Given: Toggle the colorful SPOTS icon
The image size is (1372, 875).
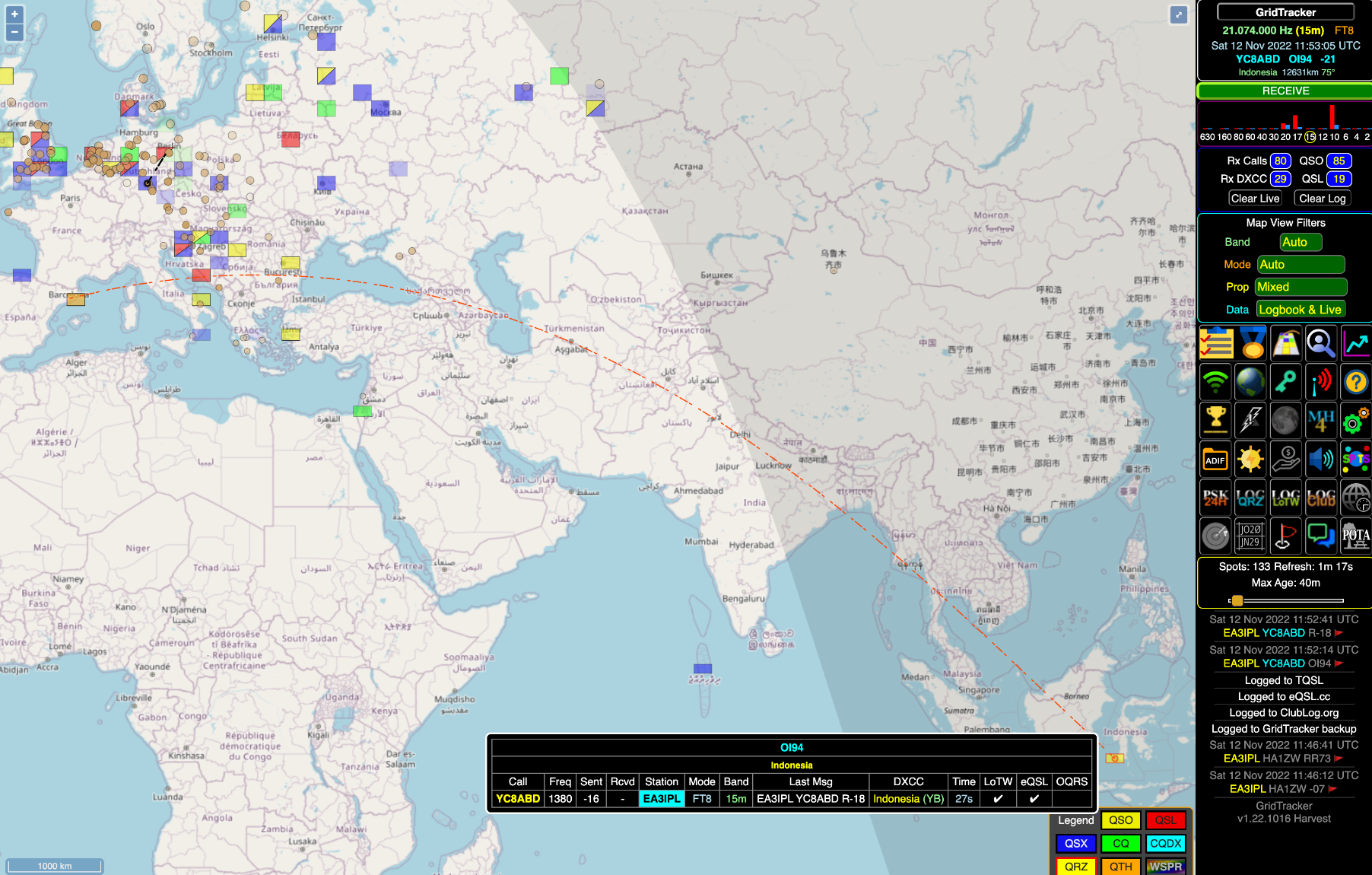Looking at the screenshot, I should [1356, 459].
